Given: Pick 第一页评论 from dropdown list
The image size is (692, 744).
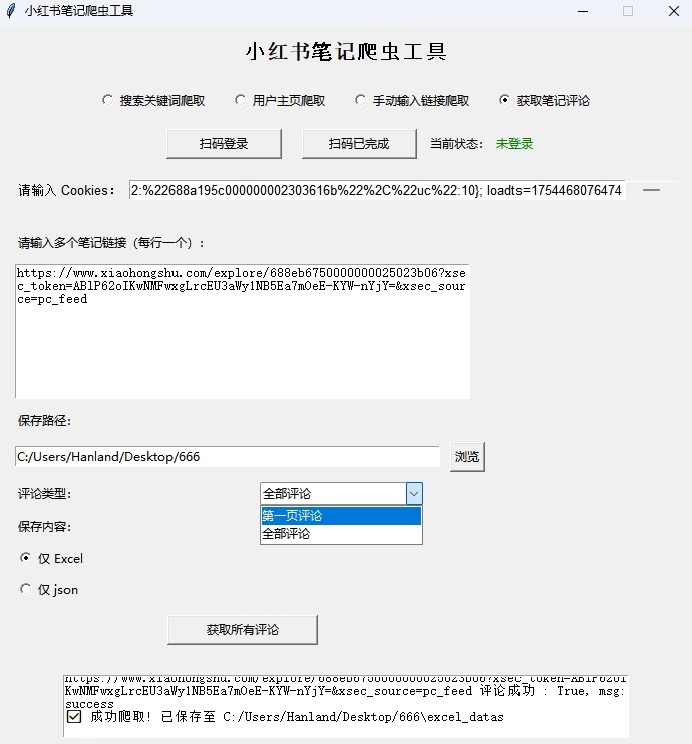Looking at the screenshot, I should point(341,516).
